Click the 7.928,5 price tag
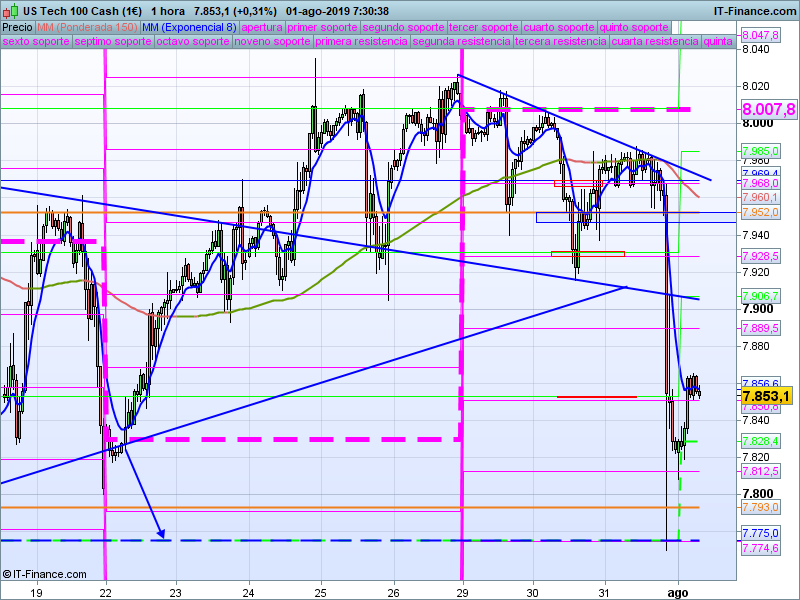Image resolution: width=800 pixels, height=600 pixels. (760, 256)
